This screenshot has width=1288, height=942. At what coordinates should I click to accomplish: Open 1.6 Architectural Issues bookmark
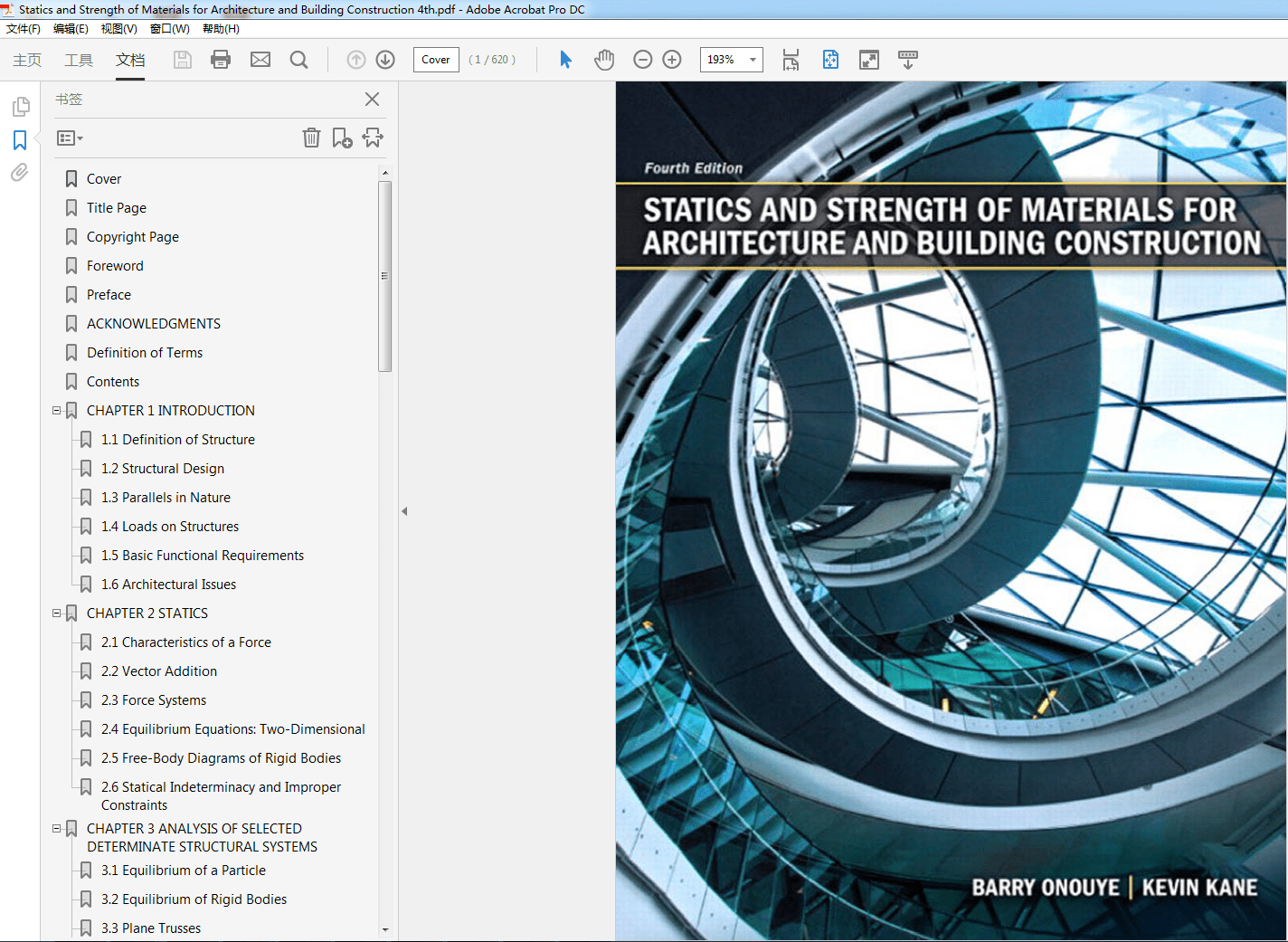click(168, 585)
